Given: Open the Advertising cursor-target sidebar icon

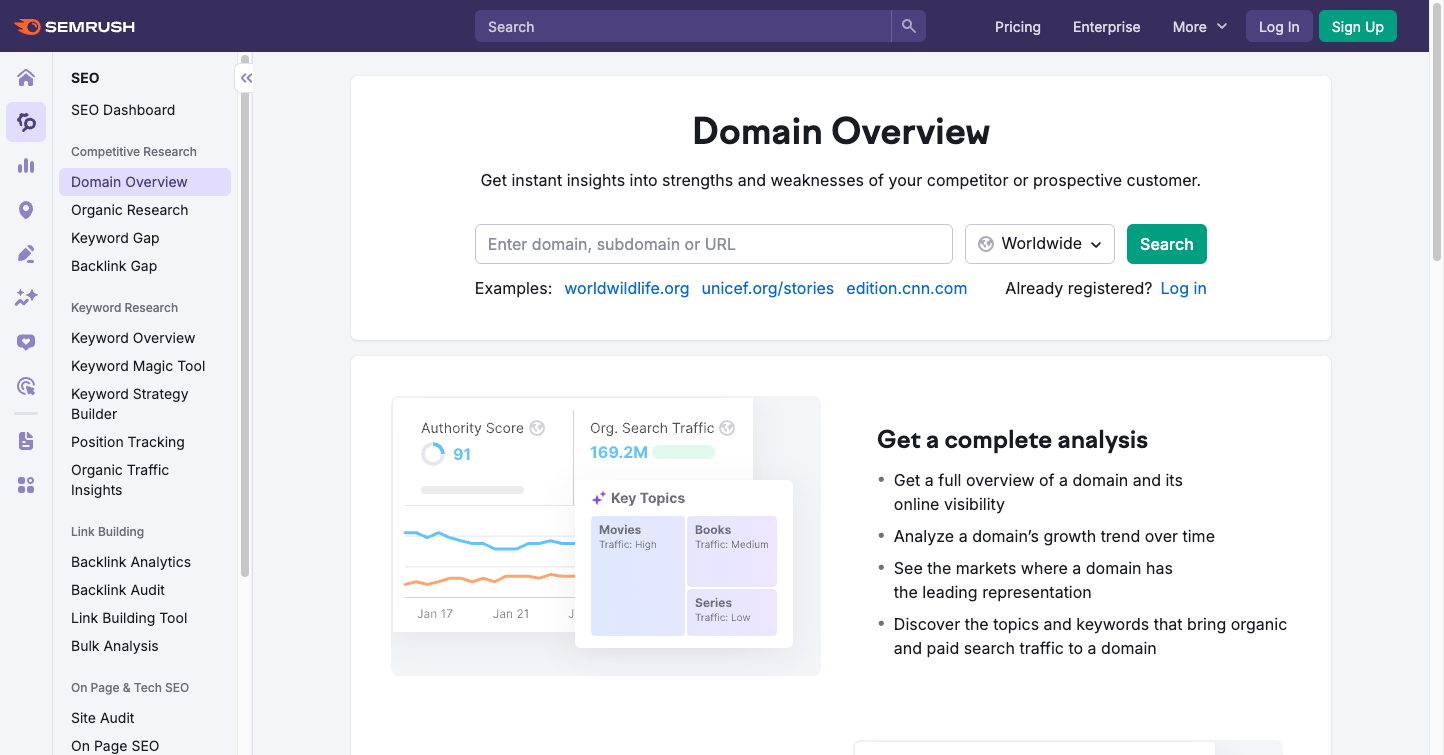Looking at the screenshot, I should (x=26, y=386).
